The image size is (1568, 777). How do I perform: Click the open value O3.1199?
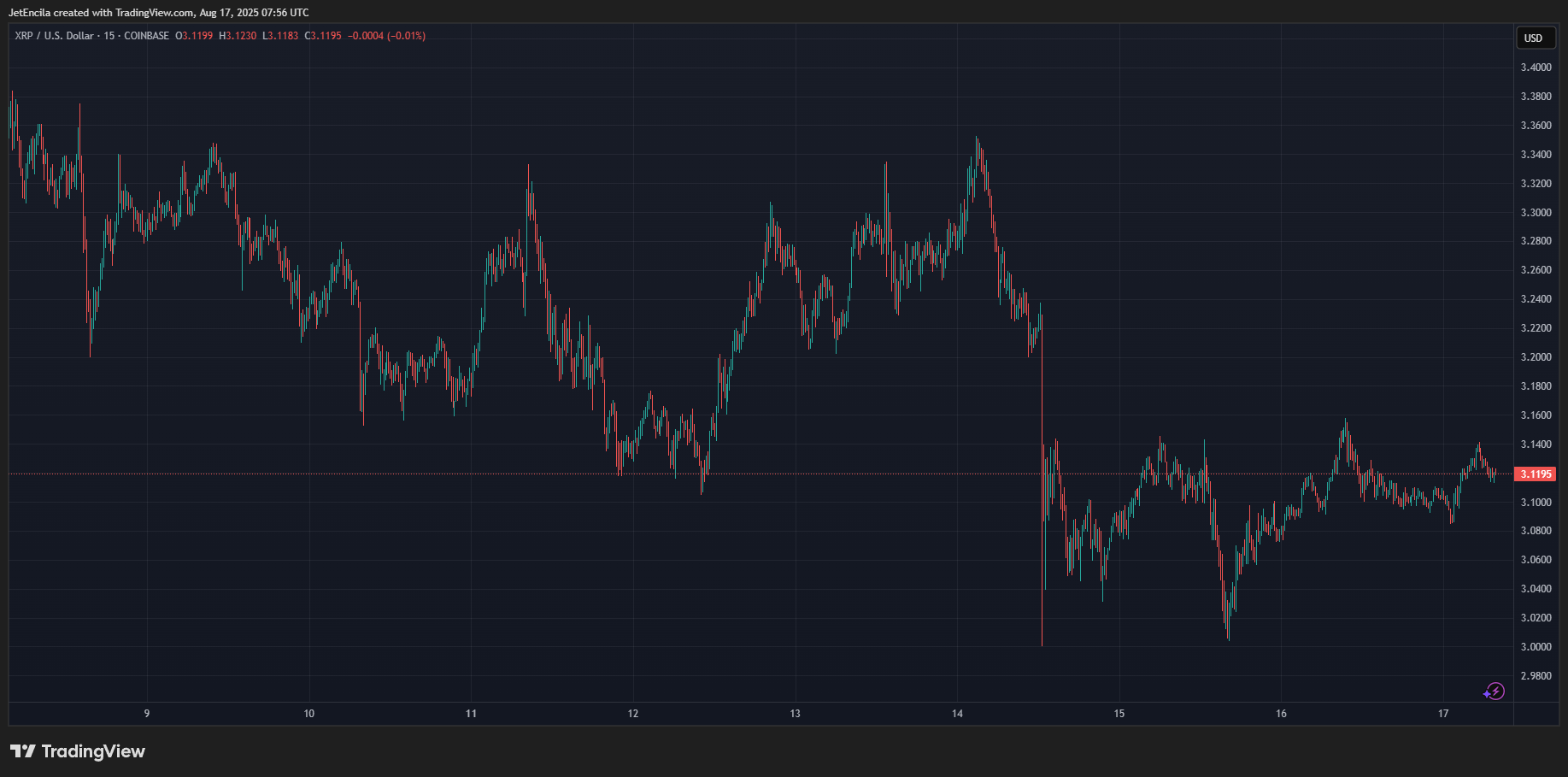(194, 36)
